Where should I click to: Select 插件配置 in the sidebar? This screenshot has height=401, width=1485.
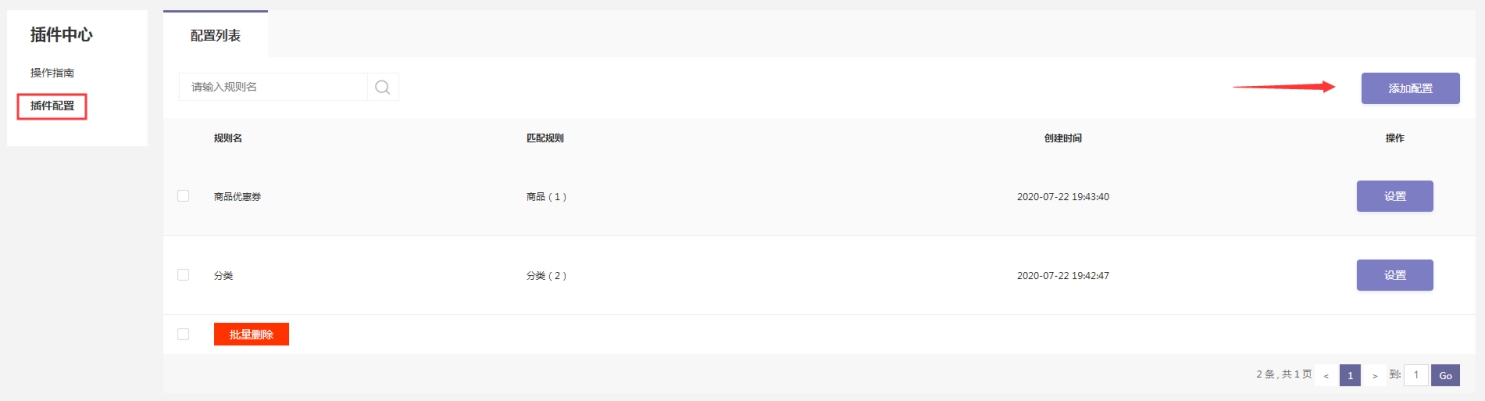coord(52,106)
